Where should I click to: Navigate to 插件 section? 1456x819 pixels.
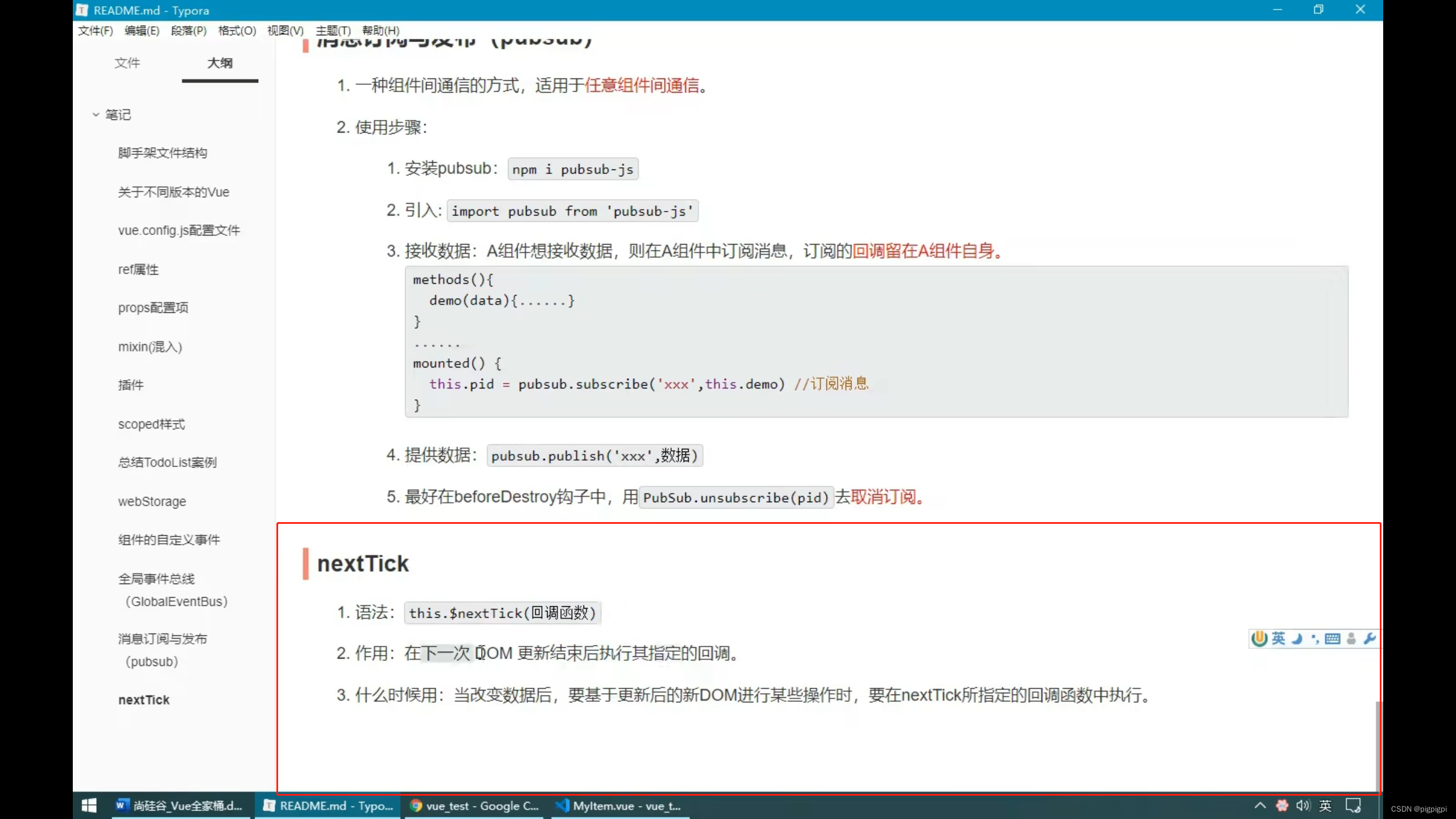pyautogui.click(x=131, y=385)
